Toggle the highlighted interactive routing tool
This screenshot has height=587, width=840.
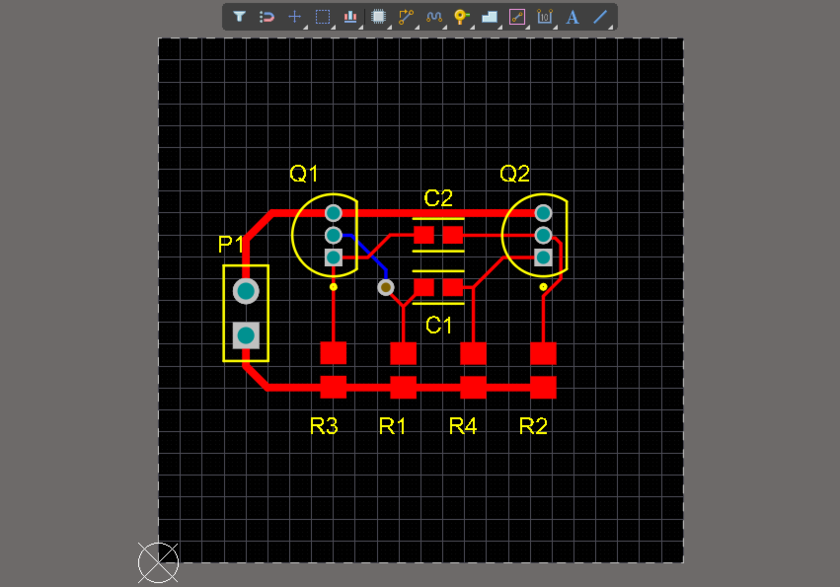pos(517,16)
